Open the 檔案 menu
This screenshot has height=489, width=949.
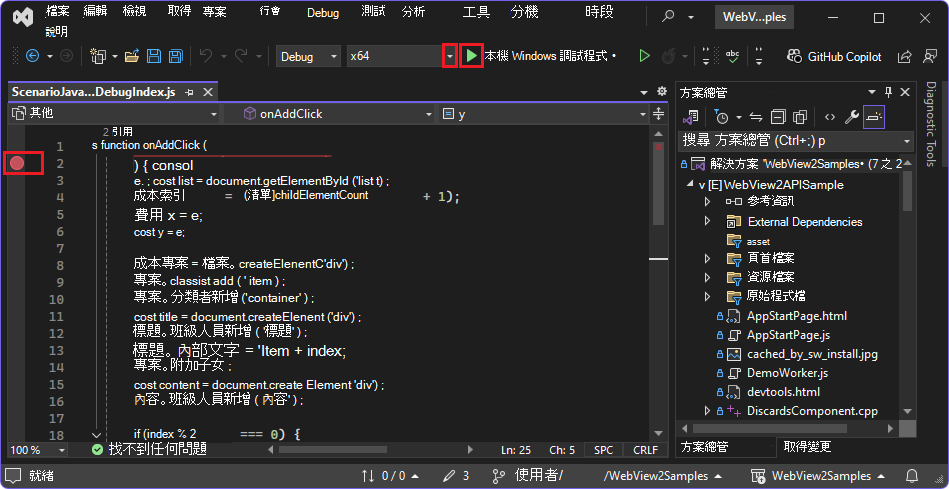[57, 11]
